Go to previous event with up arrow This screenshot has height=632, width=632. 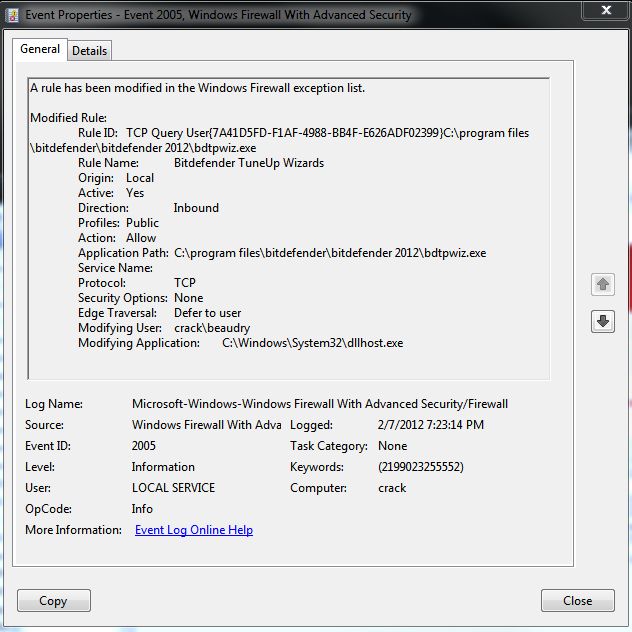point(603,284)
